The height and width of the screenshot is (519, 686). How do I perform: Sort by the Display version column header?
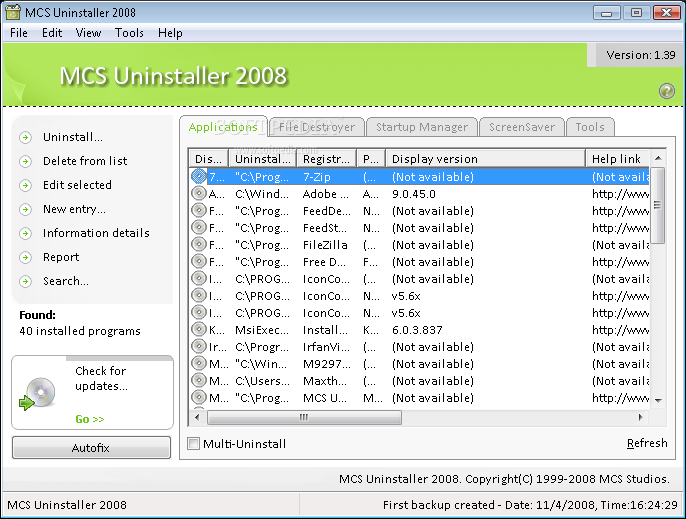[x=486, y=159]
